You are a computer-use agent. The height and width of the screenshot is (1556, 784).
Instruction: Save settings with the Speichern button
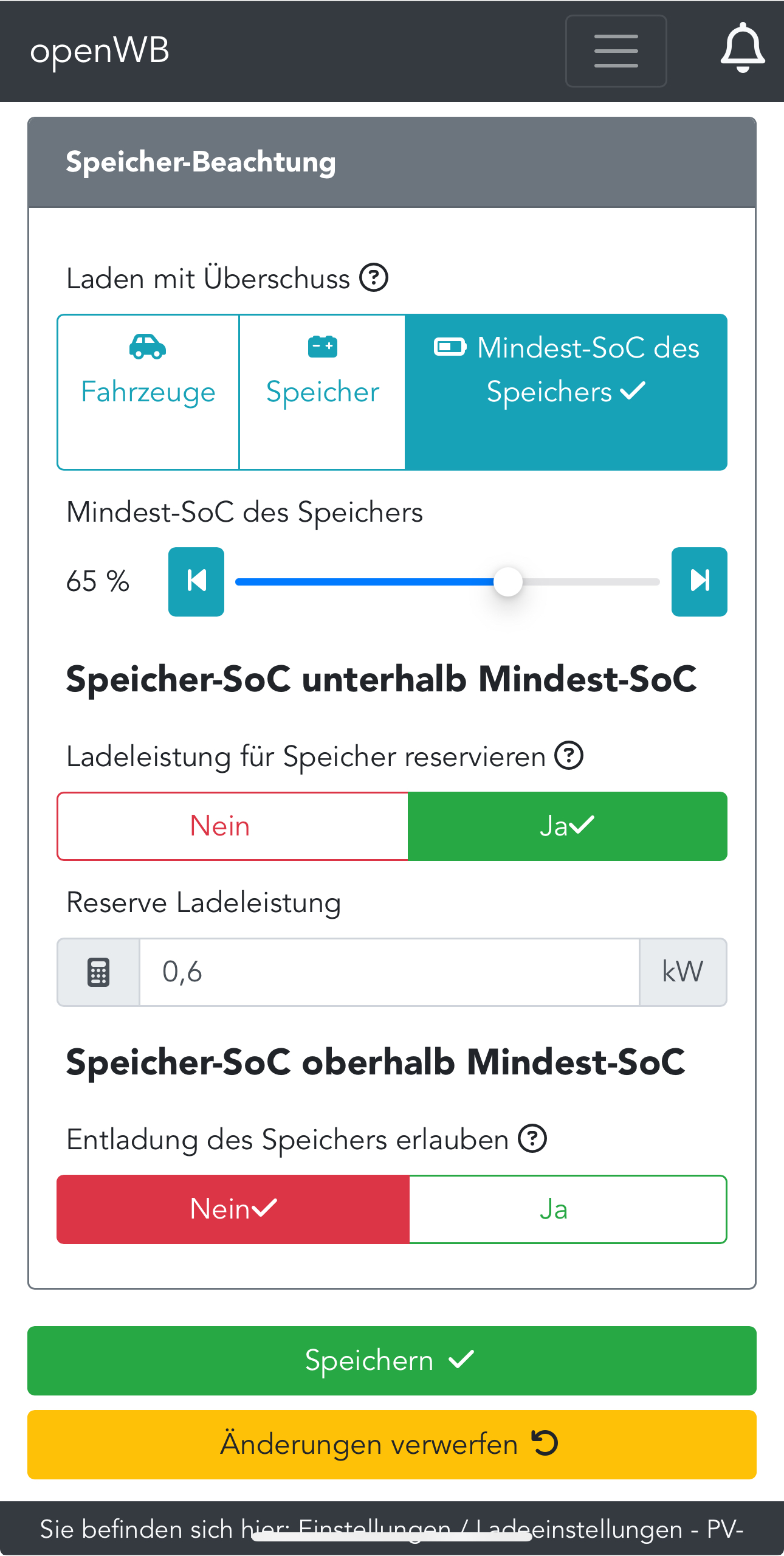(391, 1360)
